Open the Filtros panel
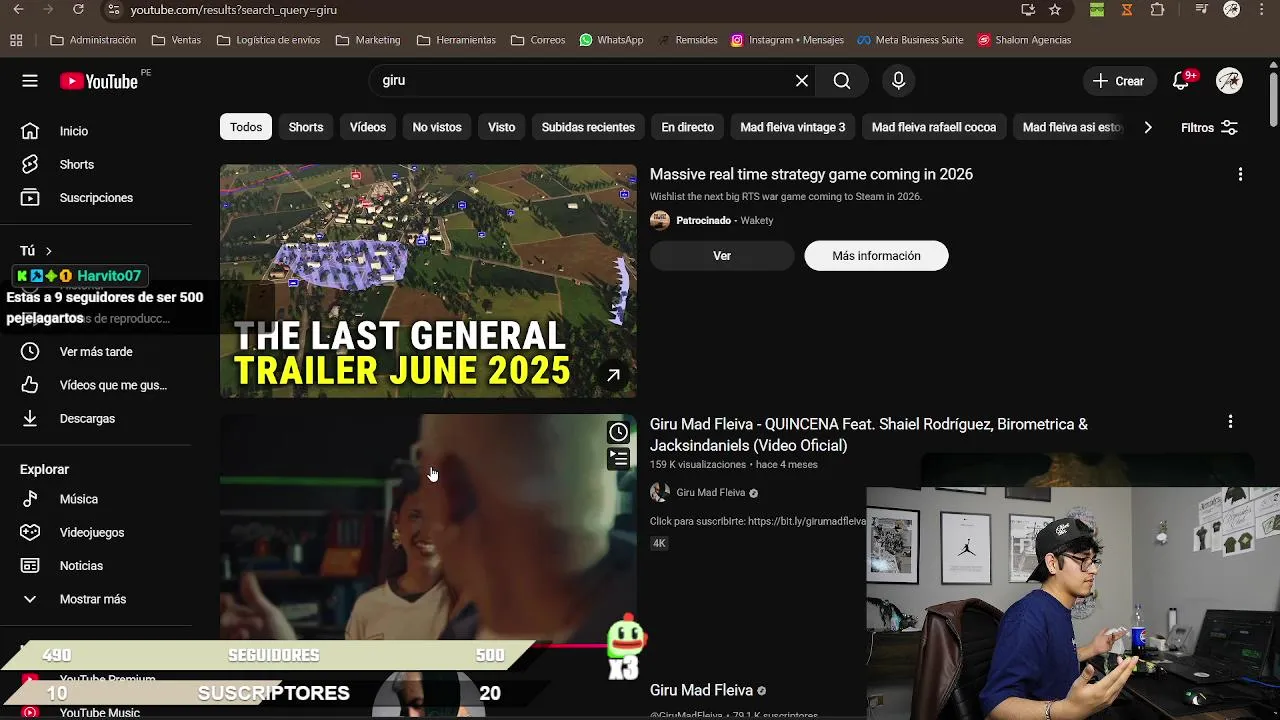 pos(1209,127)
